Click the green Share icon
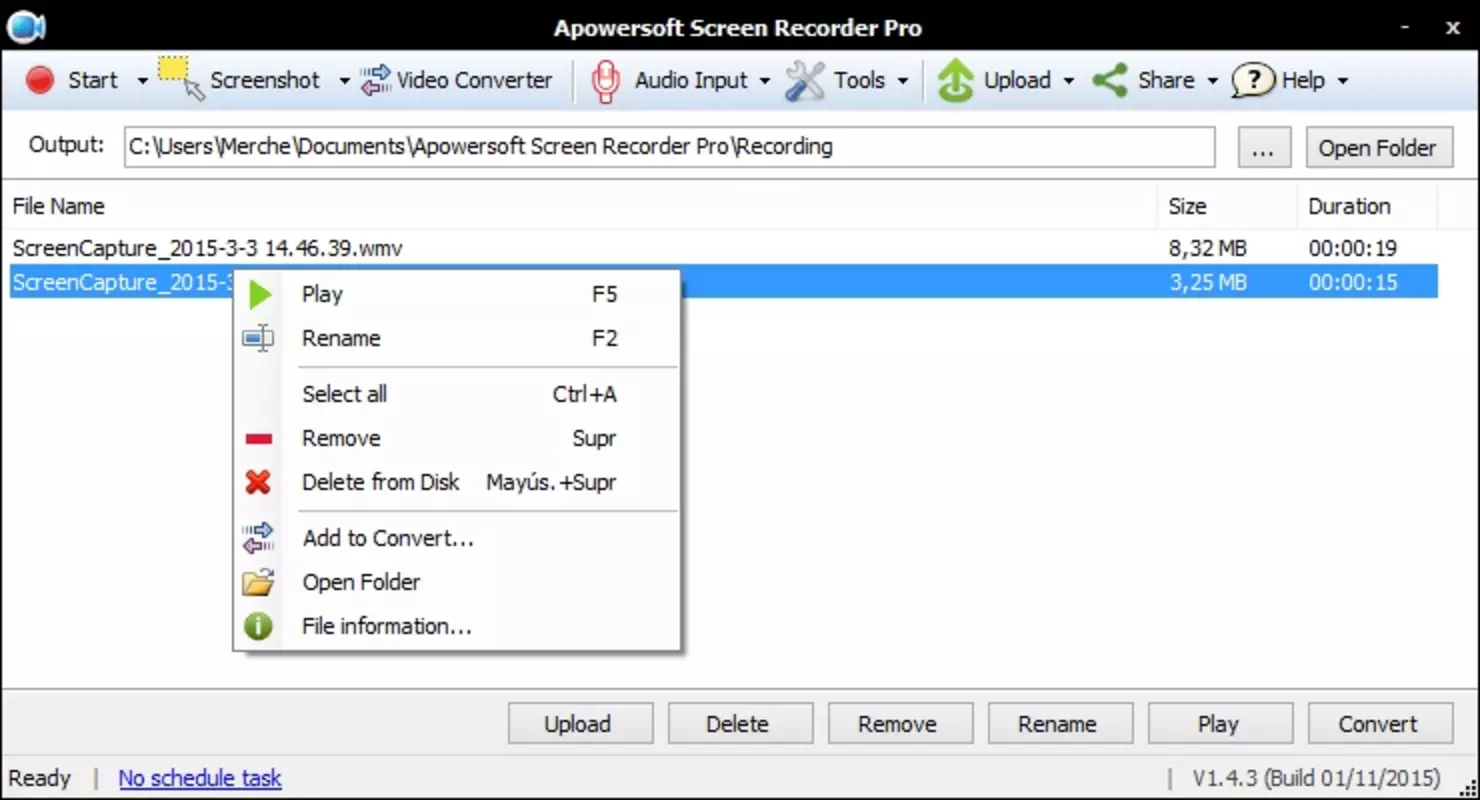 point(1110,80)
